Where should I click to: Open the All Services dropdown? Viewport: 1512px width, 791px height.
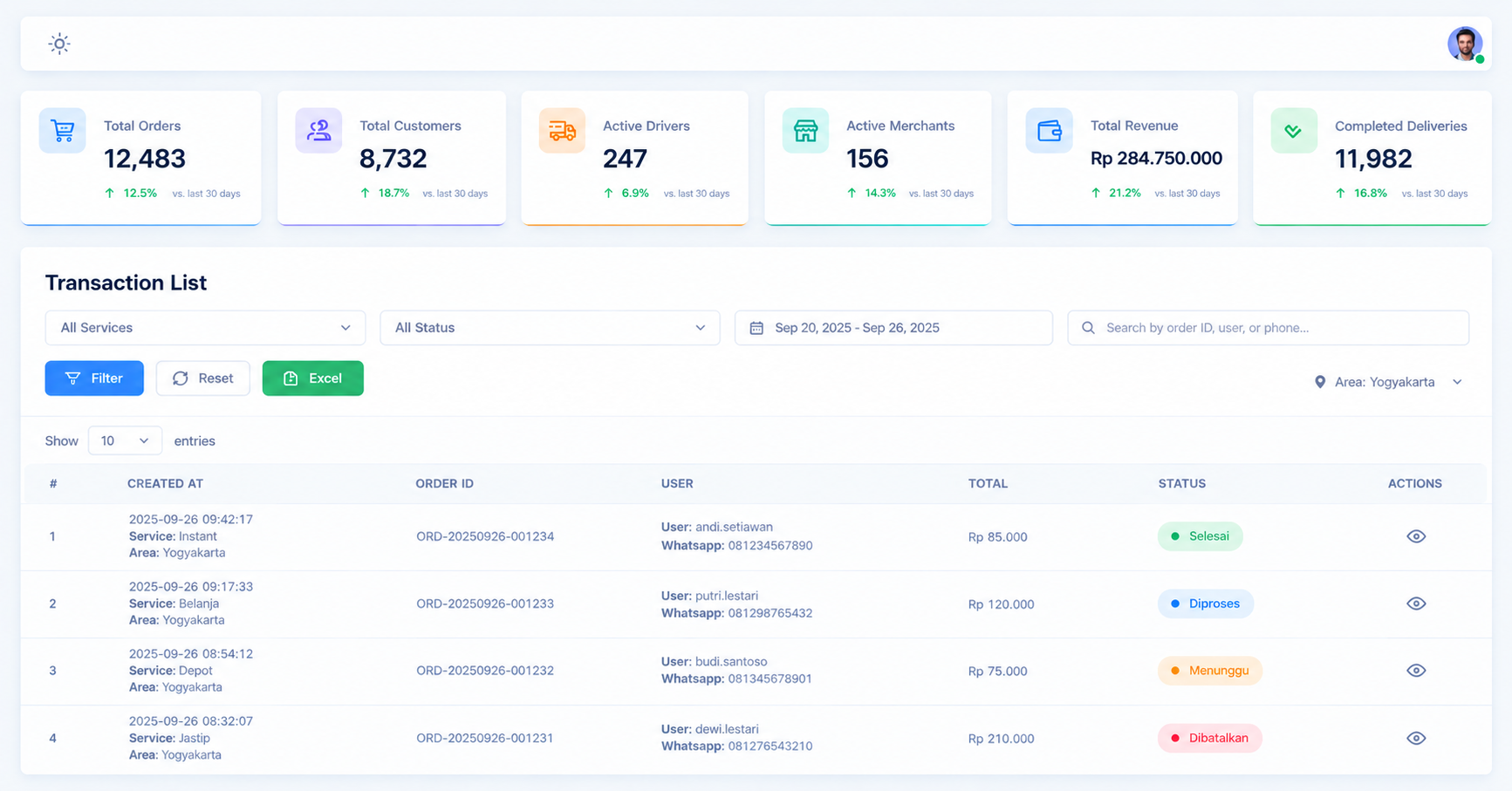coord(205,328)
